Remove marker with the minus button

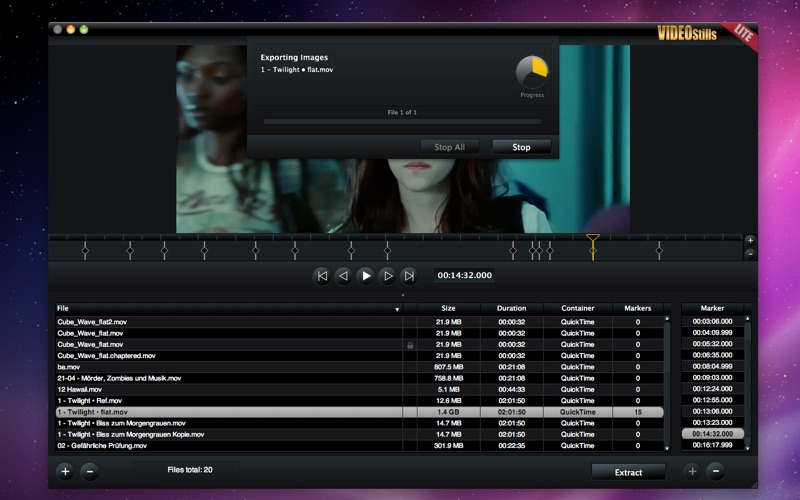(716, 471)
